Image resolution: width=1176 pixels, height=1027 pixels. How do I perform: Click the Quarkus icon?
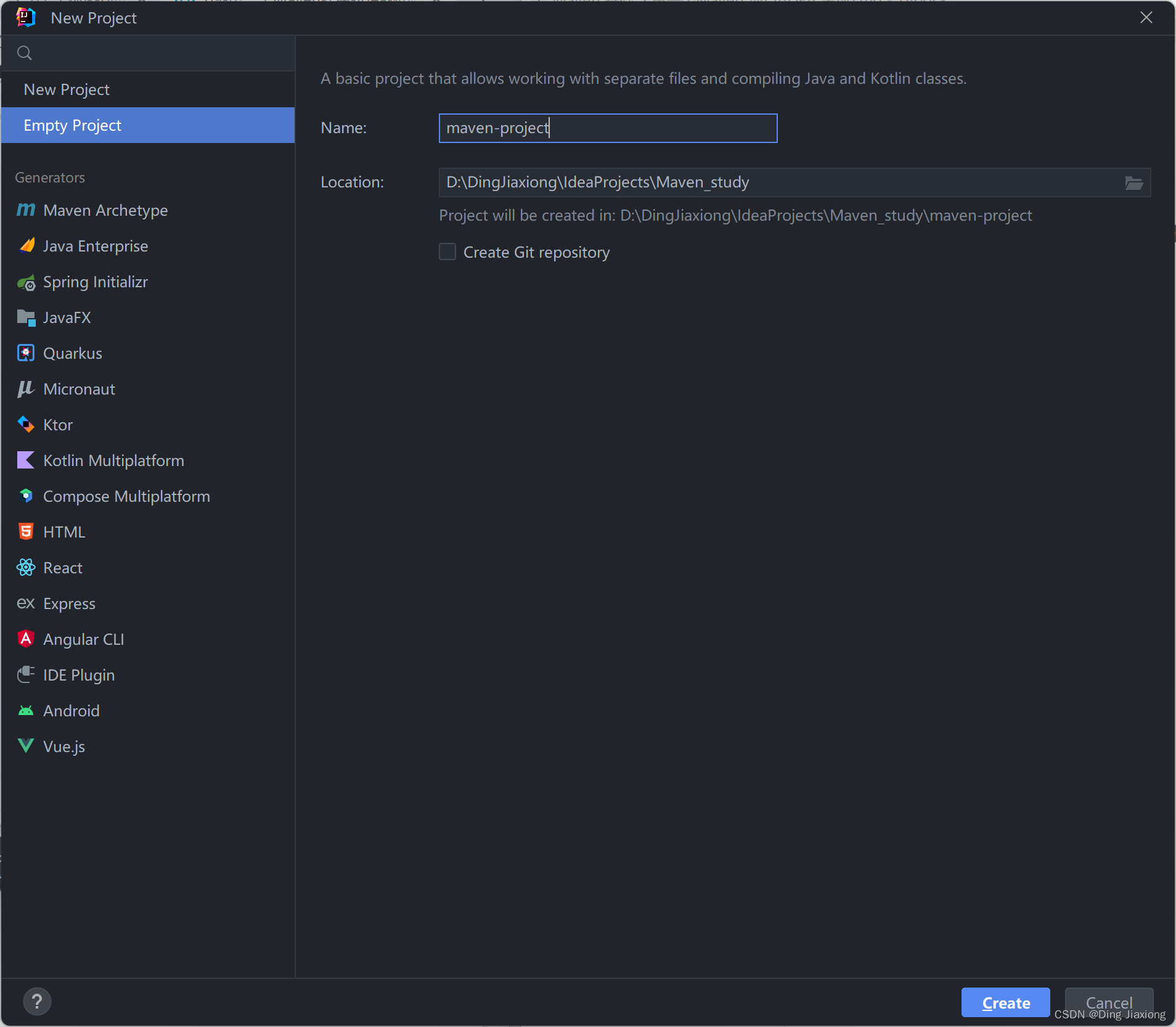26,353
